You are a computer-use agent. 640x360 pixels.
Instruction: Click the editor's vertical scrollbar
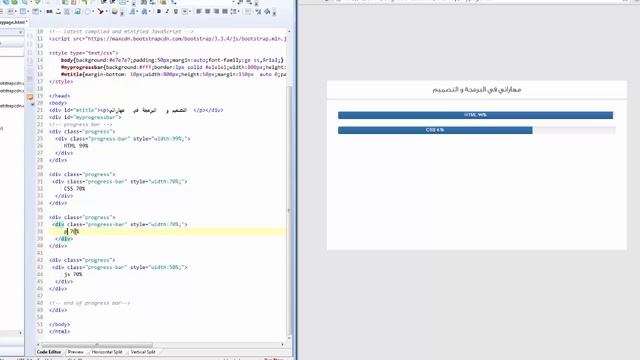pyautogui.click(x=289, y=210)
